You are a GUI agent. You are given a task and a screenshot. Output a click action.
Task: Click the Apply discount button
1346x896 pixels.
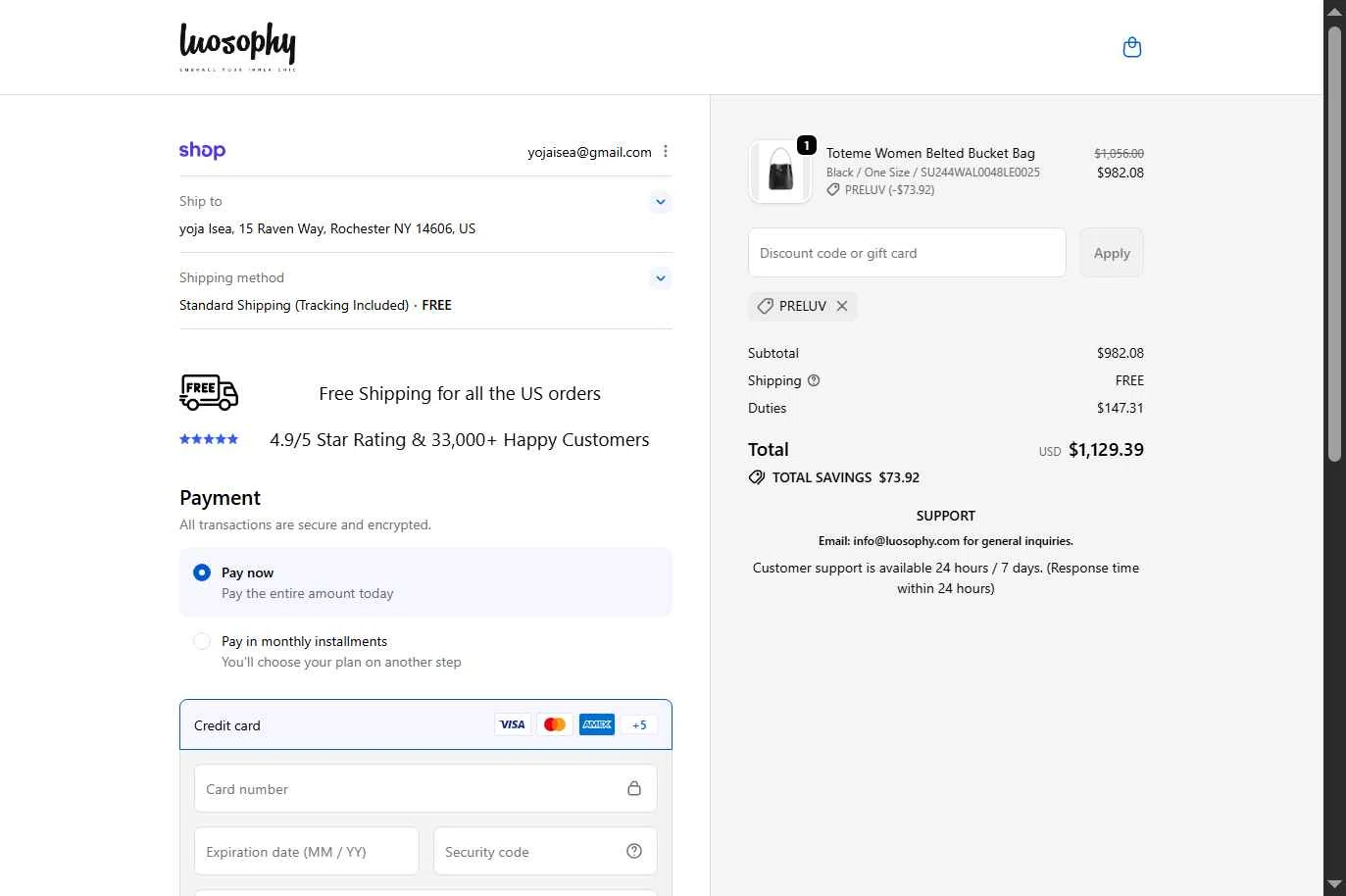point(1112,253)
